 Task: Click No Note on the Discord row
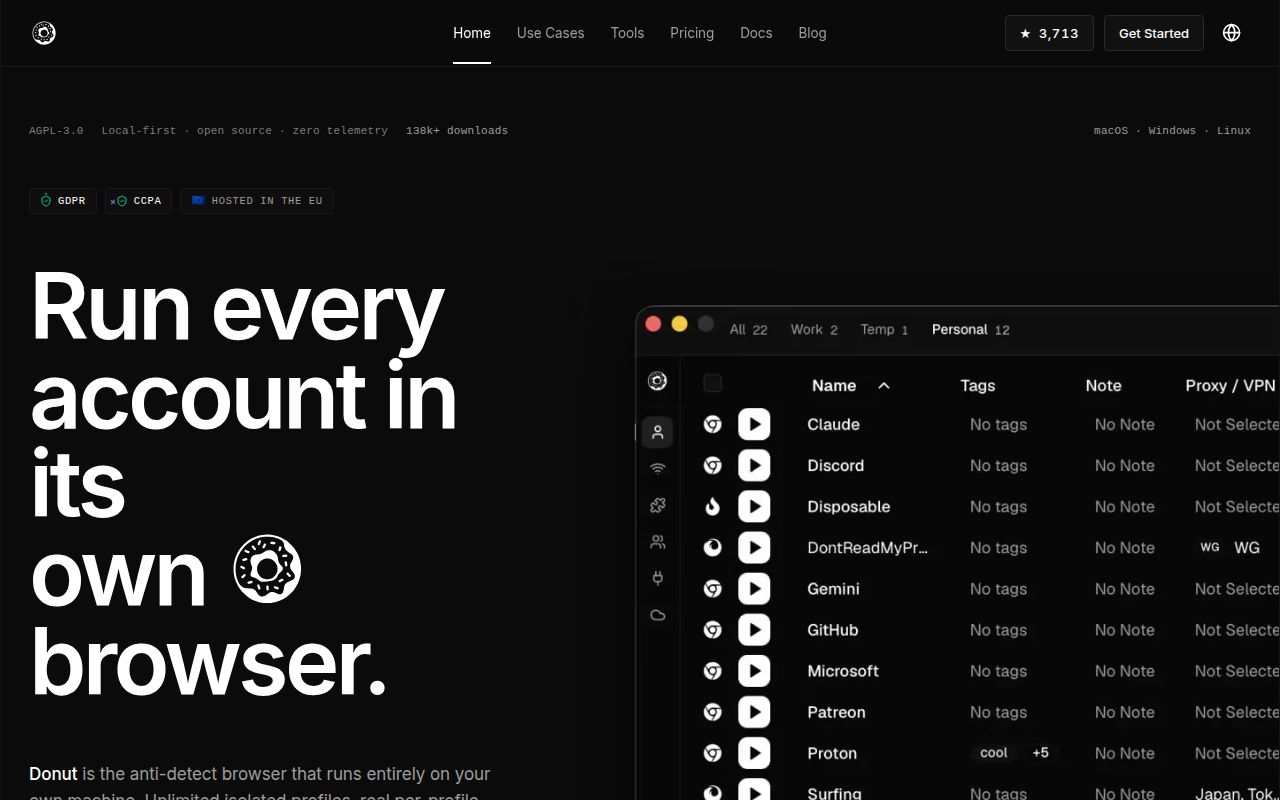pos(1124,465)
